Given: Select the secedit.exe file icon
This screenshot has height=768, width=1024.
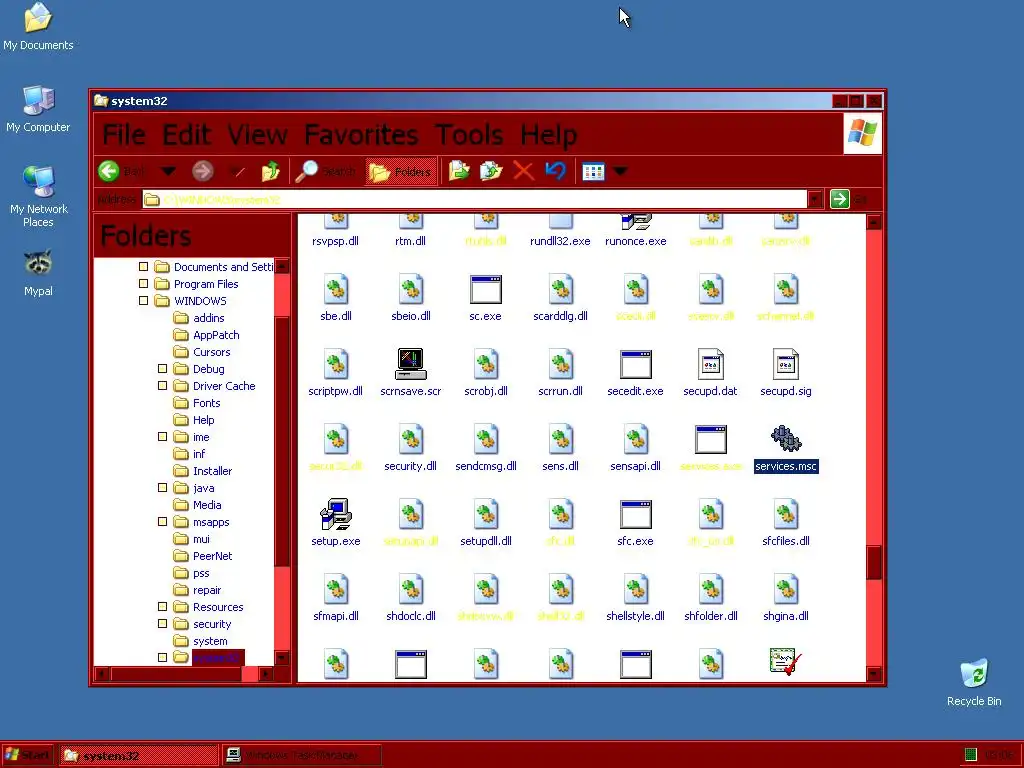Looking at the screenshot, I should (635, 364).
